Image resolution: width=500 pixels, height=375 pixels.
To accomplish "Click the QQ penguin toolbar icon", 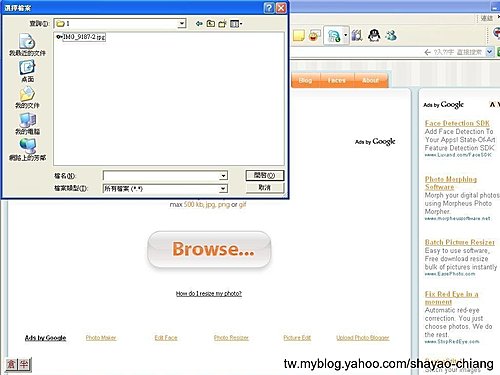I will (374, 35).
